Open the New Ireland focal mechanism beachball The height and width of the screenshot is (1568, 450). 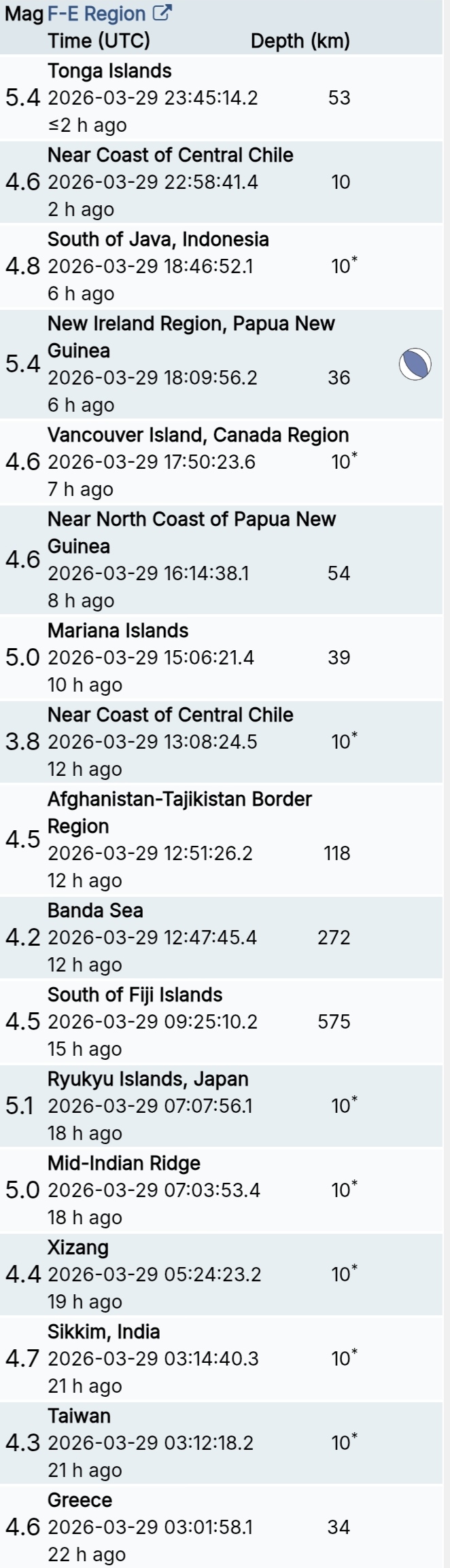click(x=415, y=364)
